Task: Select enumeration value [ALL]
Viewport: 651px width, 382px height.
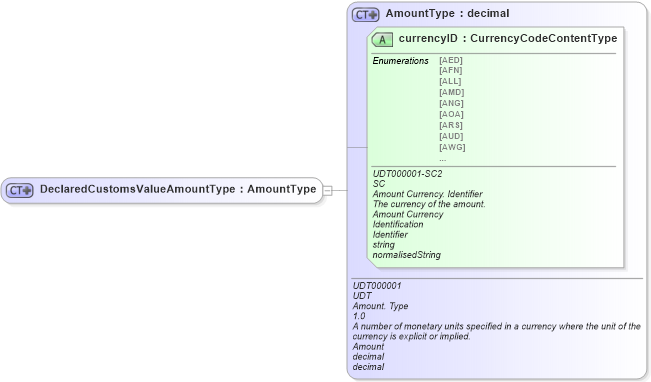Action: (x=450, y=81)
